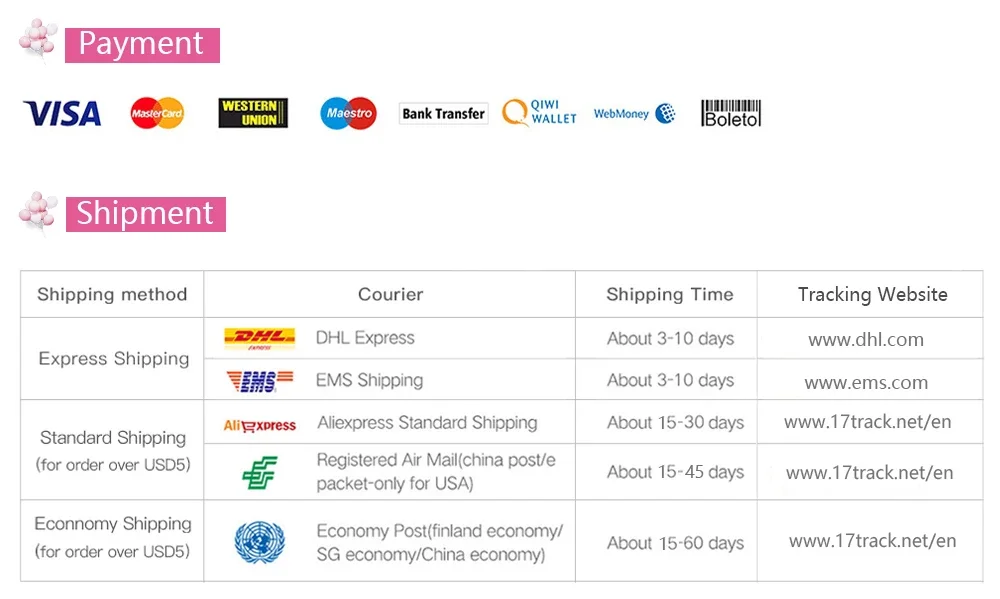Click the green China Post logo
The image size is (1000, 599).
(260, 473)
